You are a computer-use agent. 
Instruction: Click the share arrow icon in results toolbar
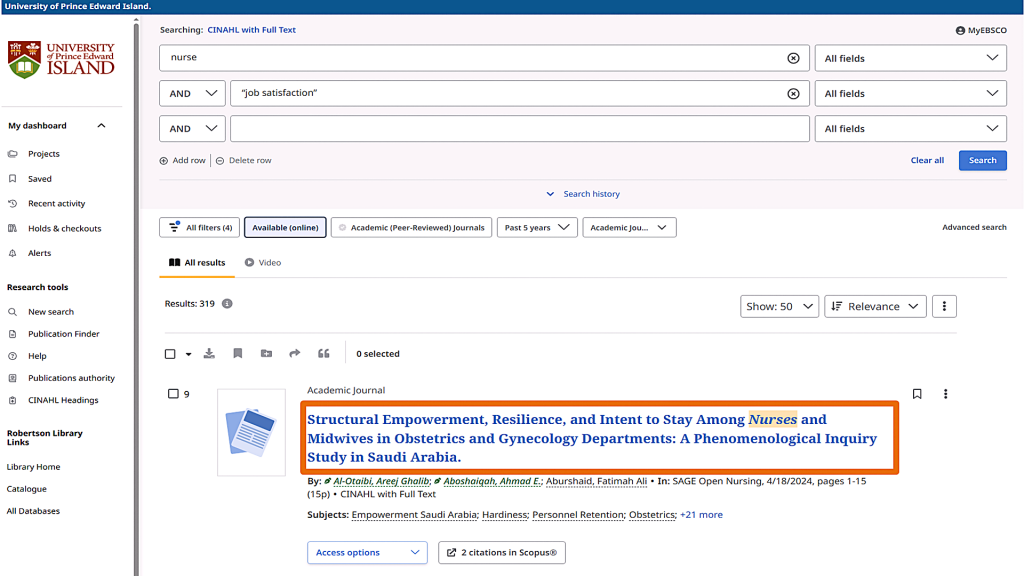(x=295, y=354)
